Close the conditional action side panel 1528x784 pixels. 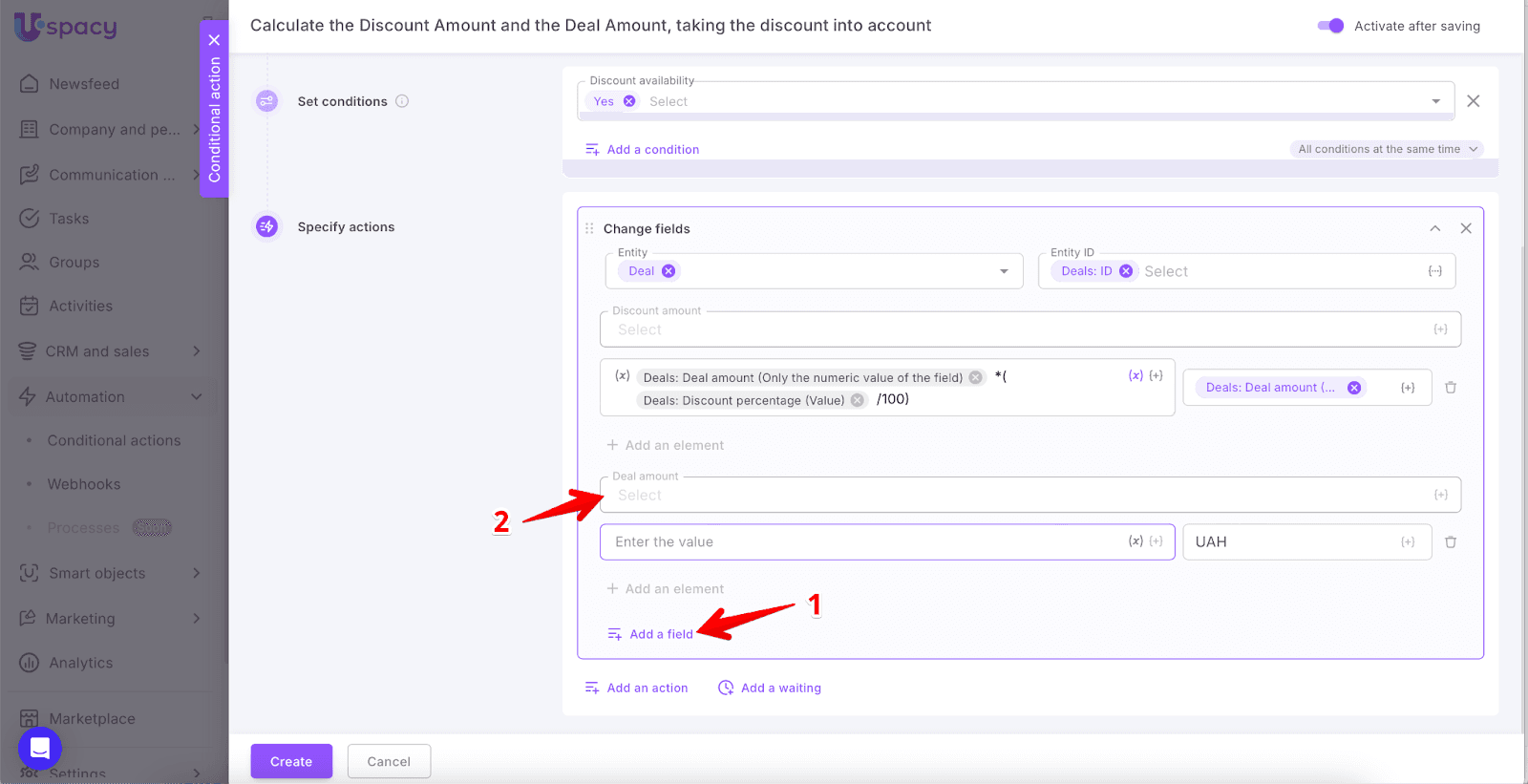[x=214, y=40]
